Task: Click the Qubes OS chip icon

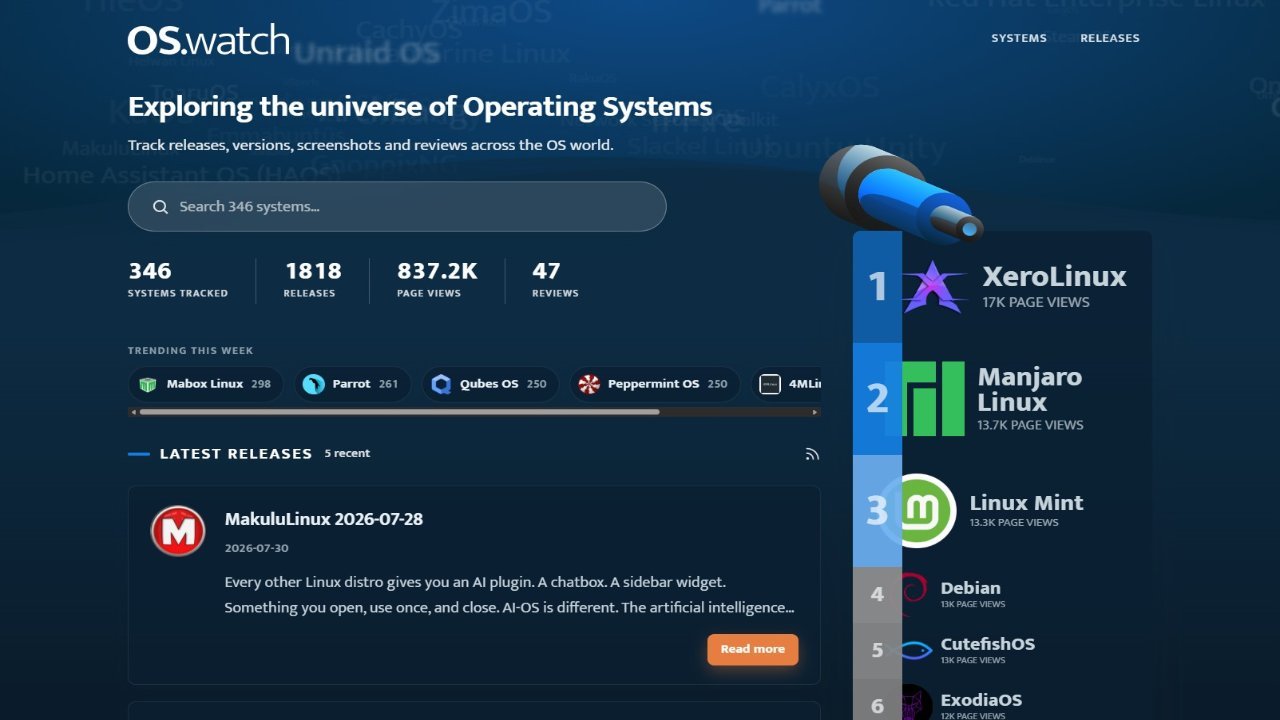Action: [441, 384]
